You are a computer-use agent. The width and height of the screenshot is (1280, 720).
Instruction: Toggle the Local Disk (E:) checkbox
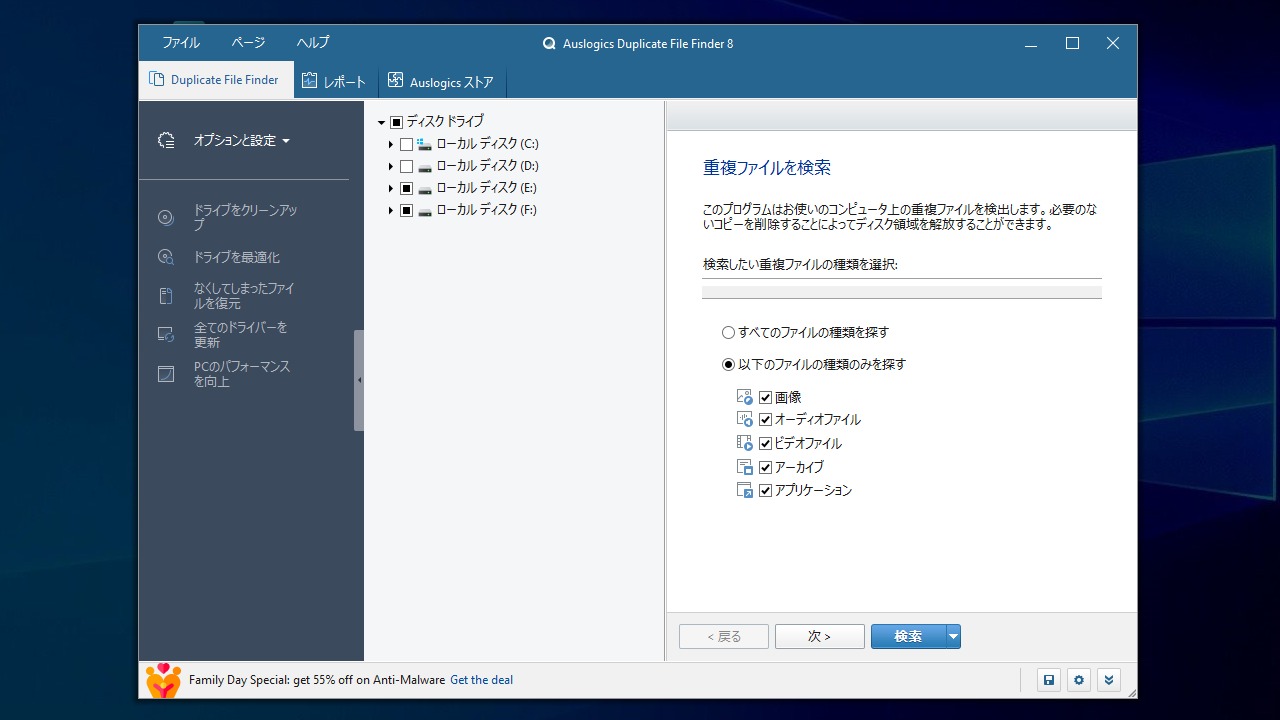406,188
